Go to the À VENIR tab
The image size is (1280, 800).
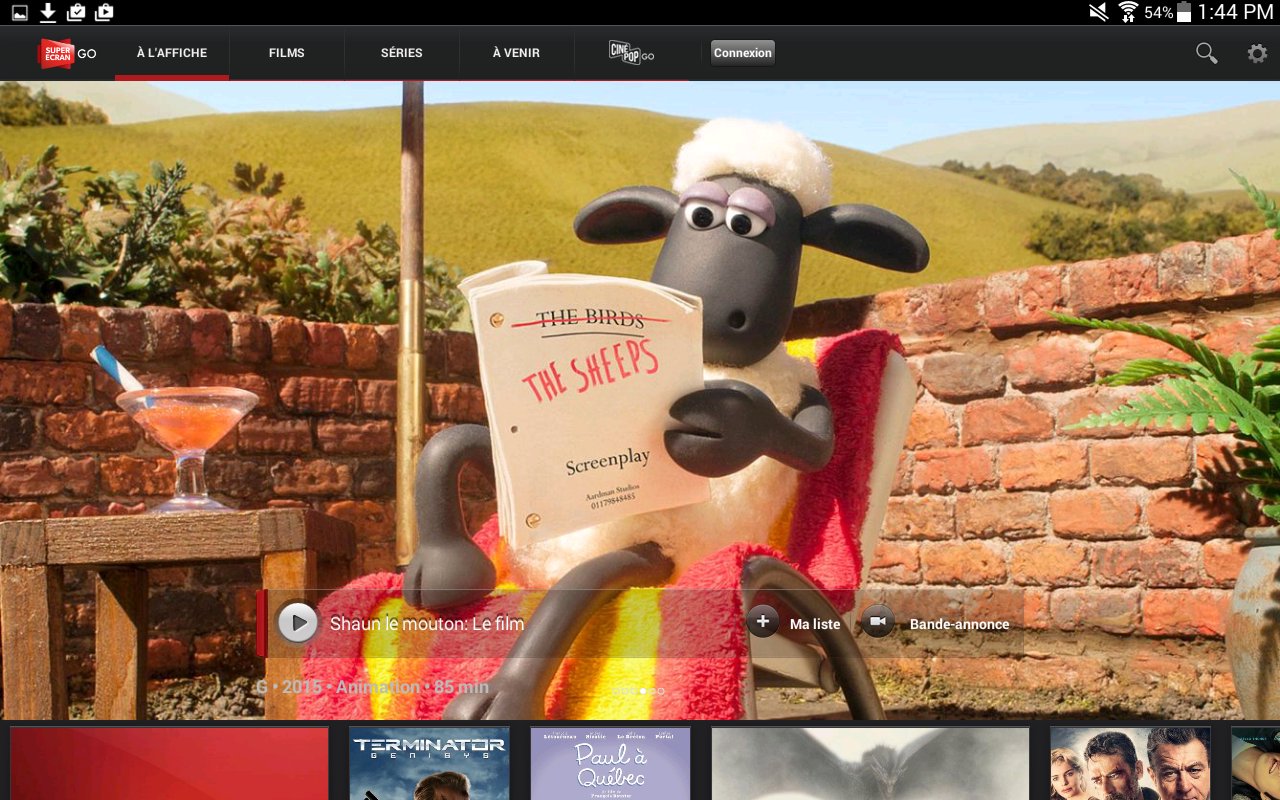(x=517, y=53)
